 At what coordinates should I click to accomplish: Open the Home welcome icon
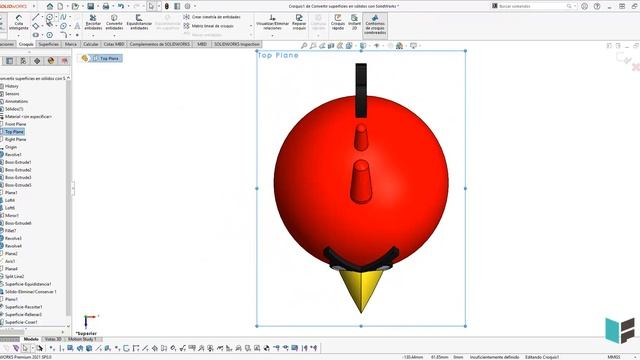[x=49, y=6]
